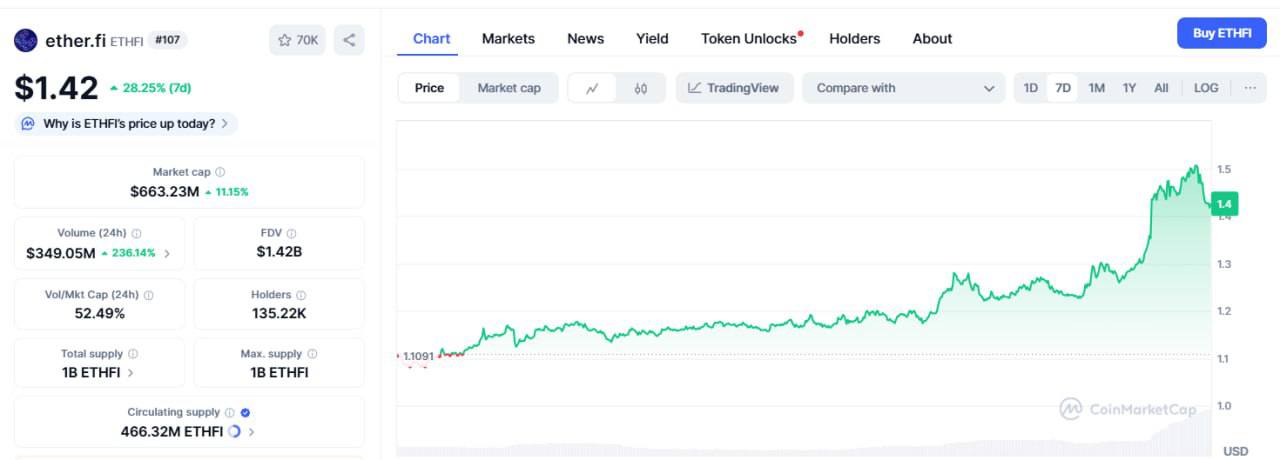Add ether.fi to watchlist via star button

click(297, 40)
